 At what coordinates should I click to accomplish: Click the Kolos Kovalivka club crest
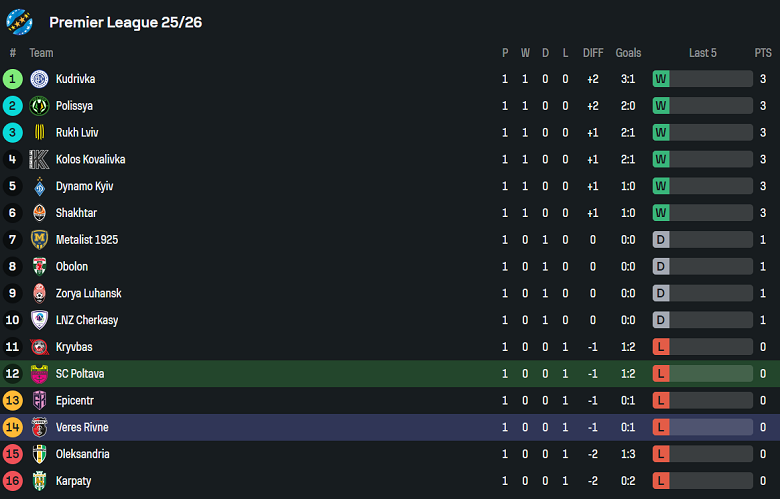39,160
